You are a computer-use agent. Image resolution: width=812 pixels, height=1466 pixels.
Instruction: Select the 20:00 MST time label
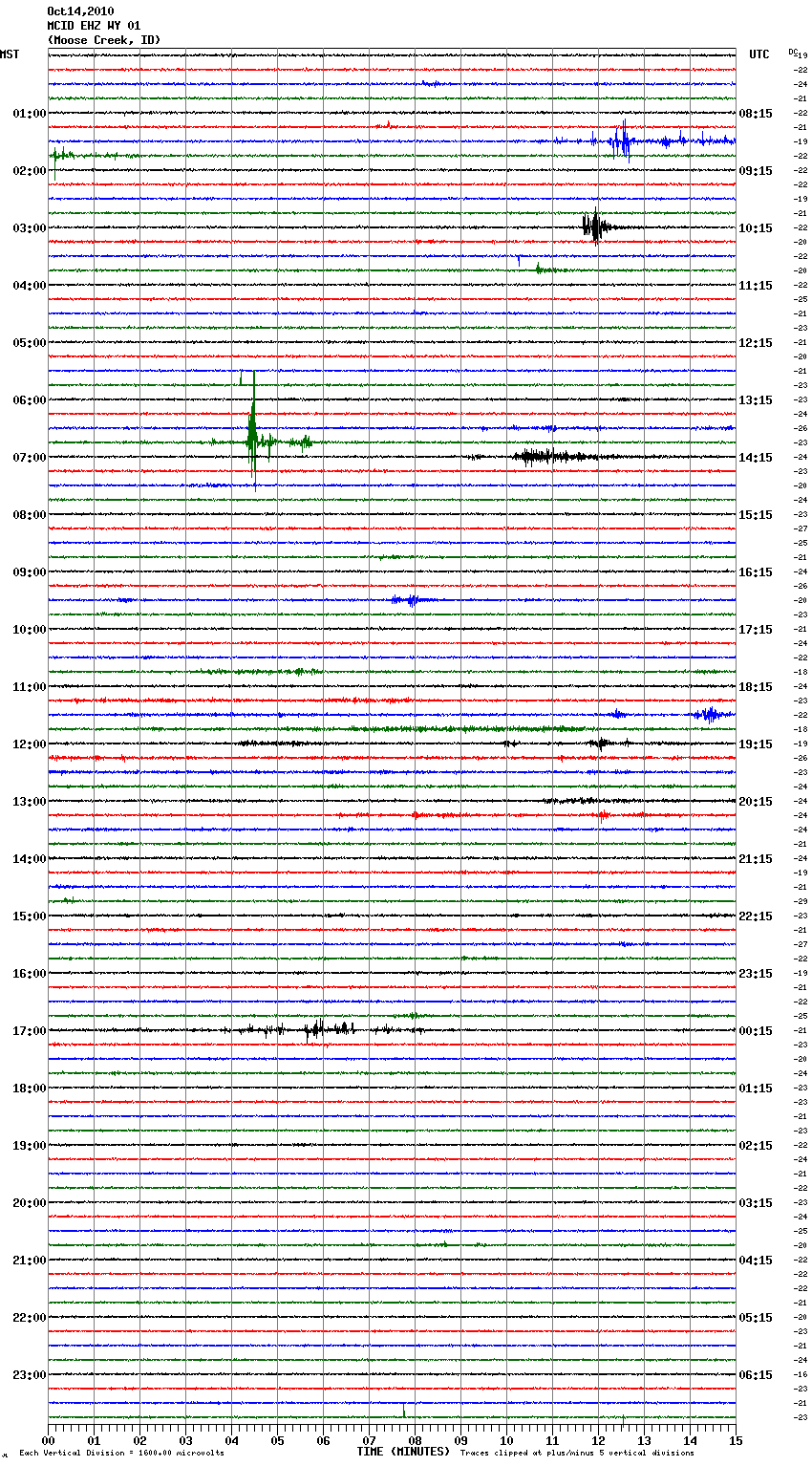click(x=30, y=1203)
